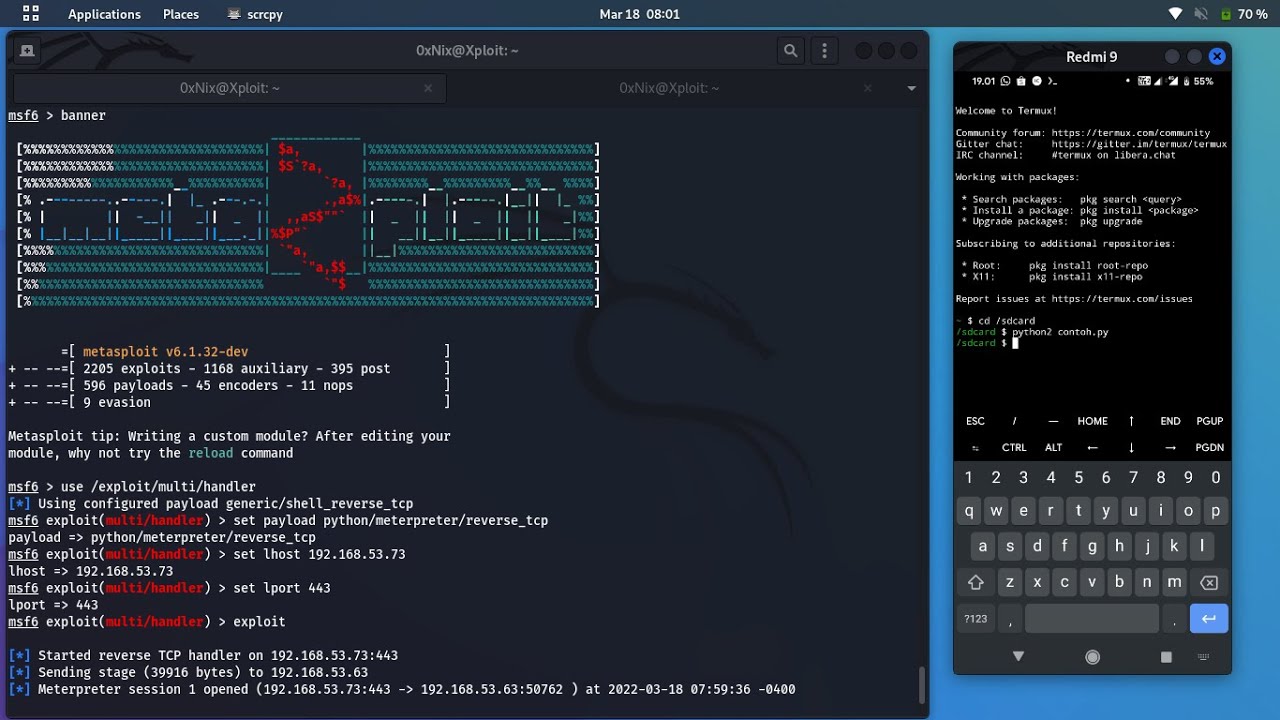Switch to the first 0xNix@Xploit tab
This screenshot has width=1280, height=720.
pos(229,88)
